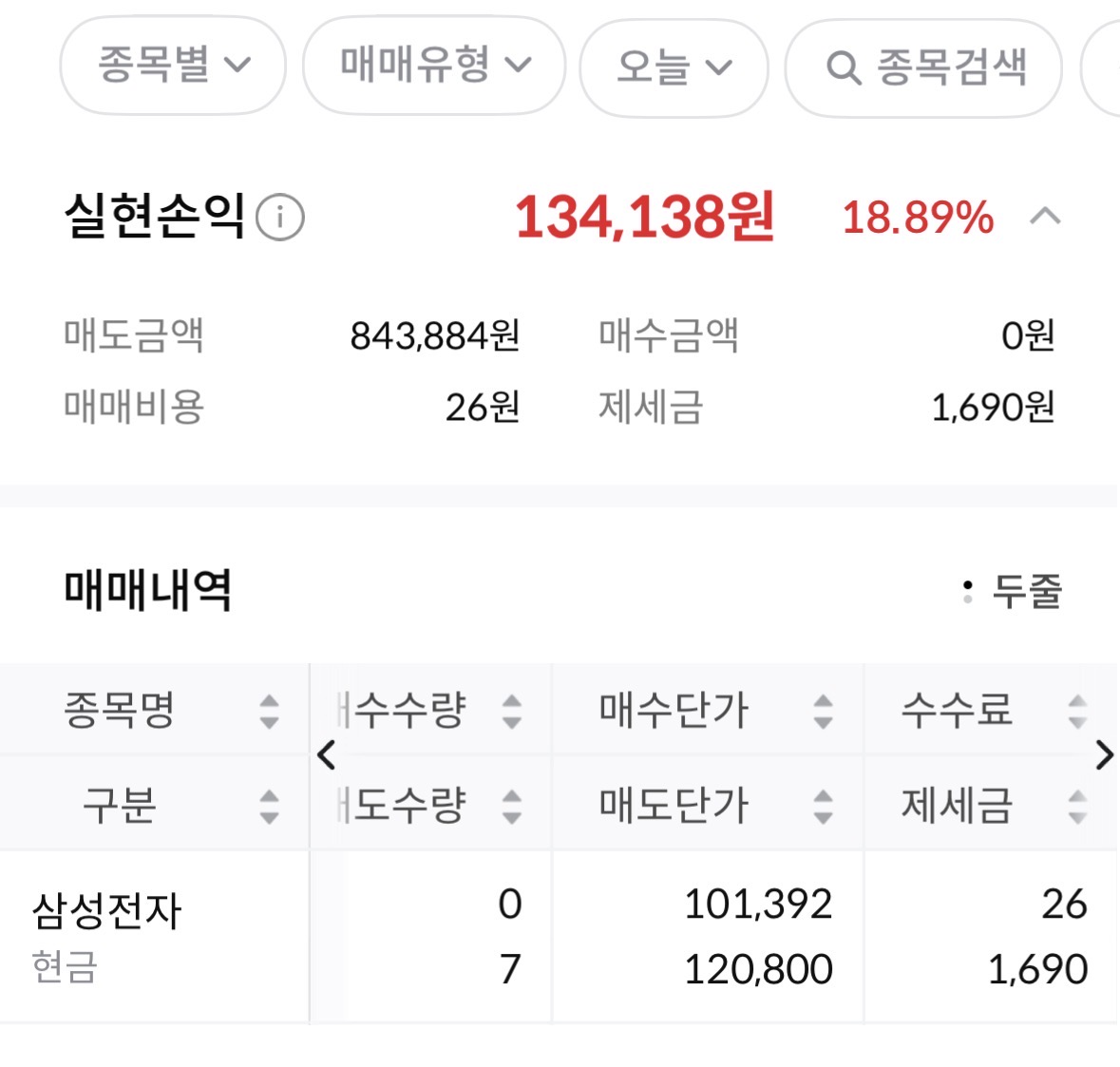
Task: Sort by 매수단가 column arrows
Action: (x=823, y=711)
